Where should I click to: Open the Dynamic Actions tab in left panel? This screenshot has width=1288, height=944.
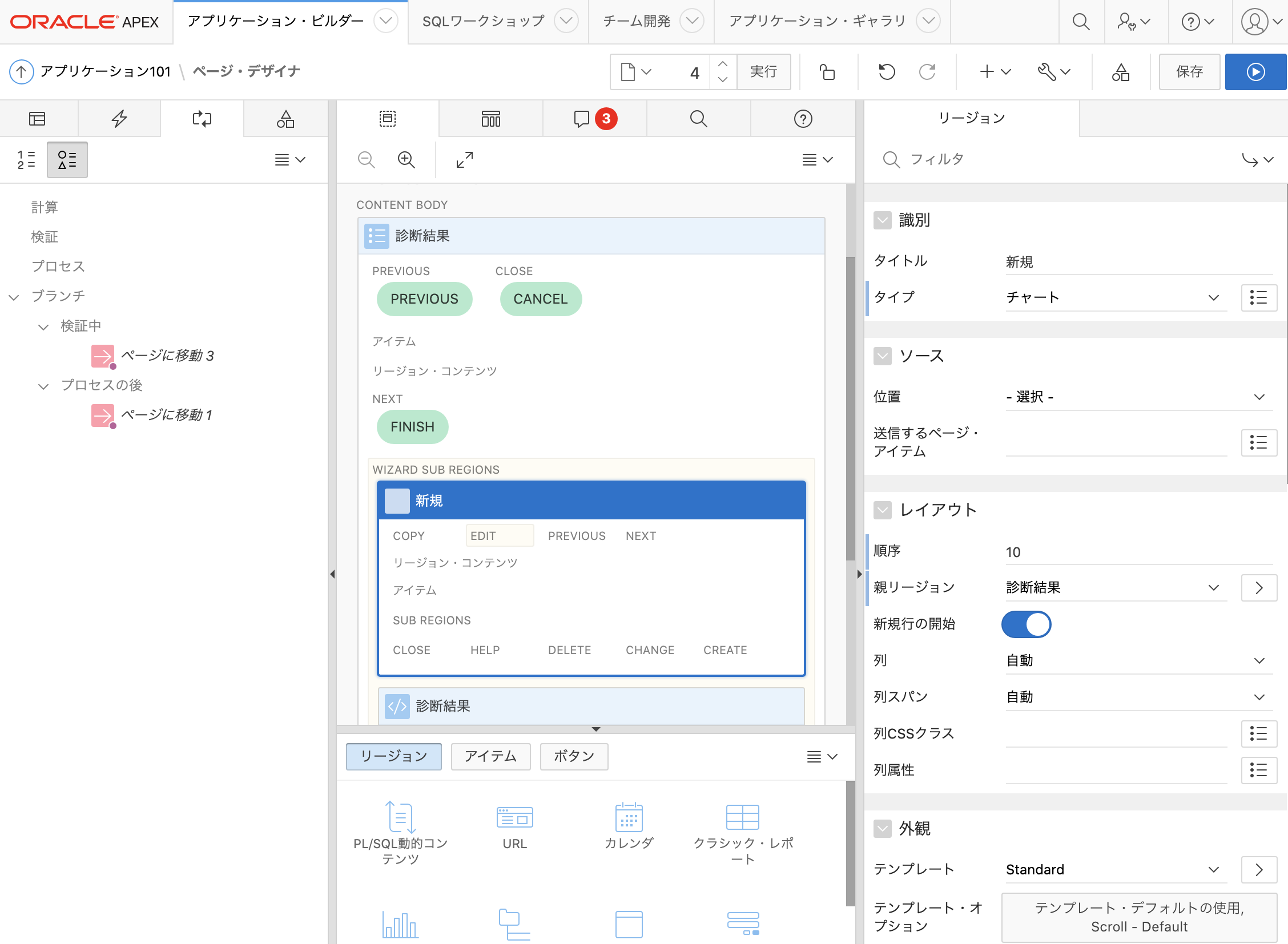pos(119,118)
